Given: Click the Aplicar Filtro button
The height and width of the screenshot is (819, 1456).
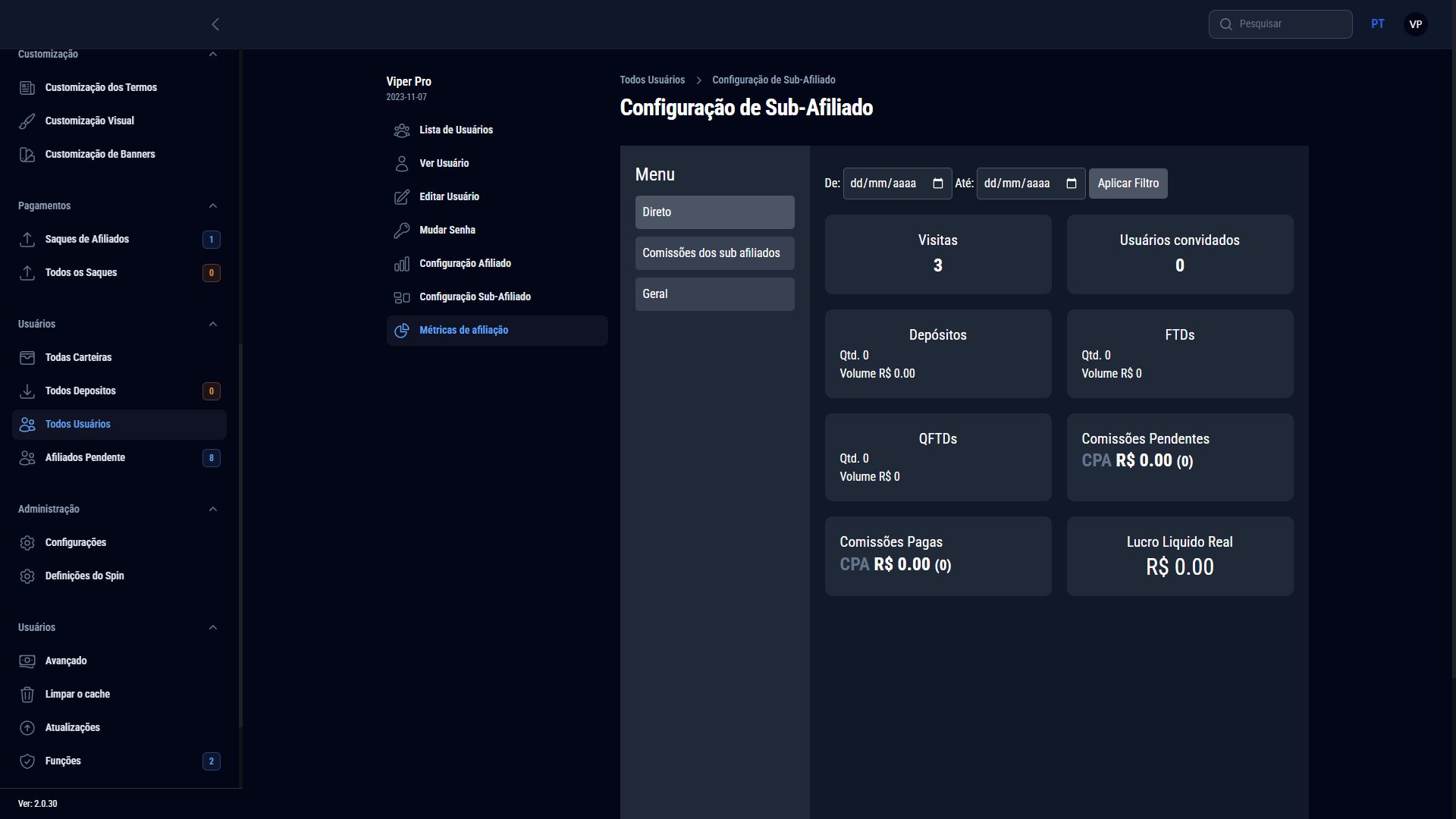Looking at the screenshot, I should (x=1128, y=184).
